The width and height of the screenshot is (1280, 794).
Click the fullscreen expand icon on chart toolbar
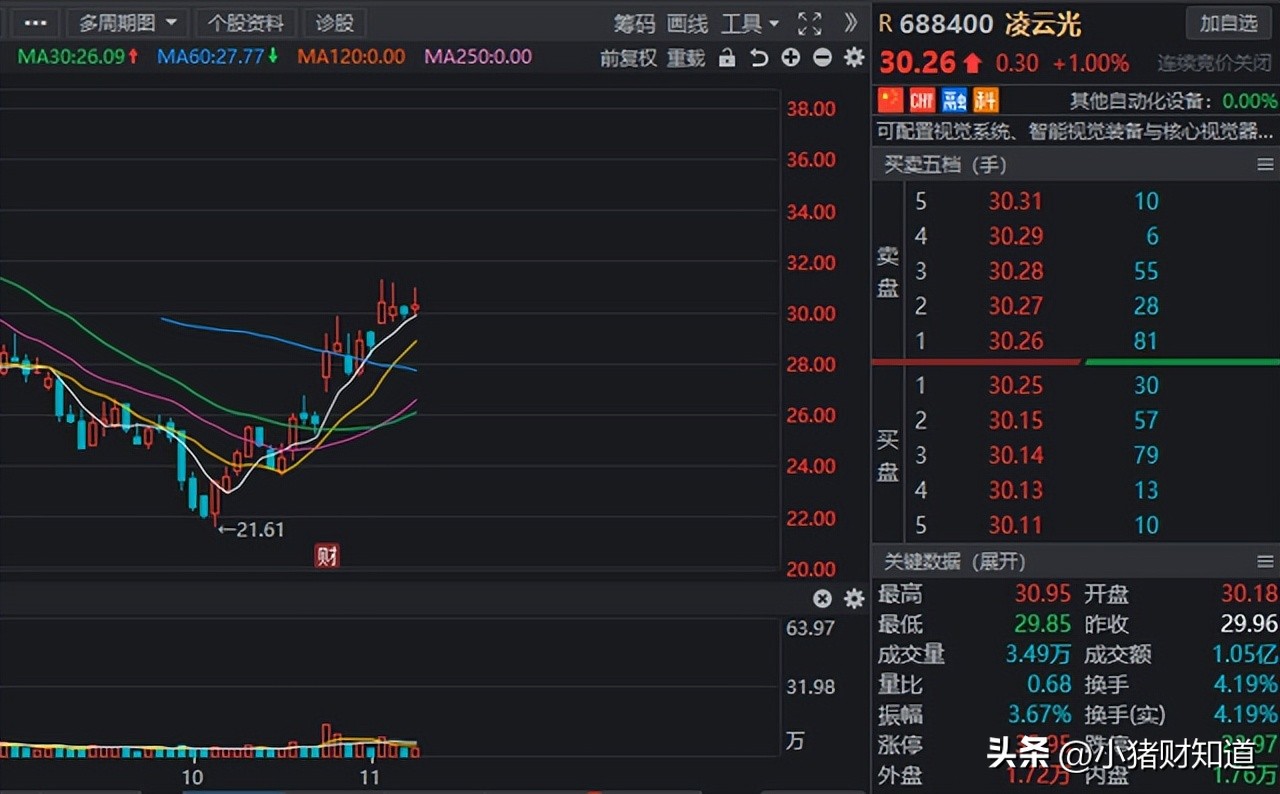coord(810,22)
